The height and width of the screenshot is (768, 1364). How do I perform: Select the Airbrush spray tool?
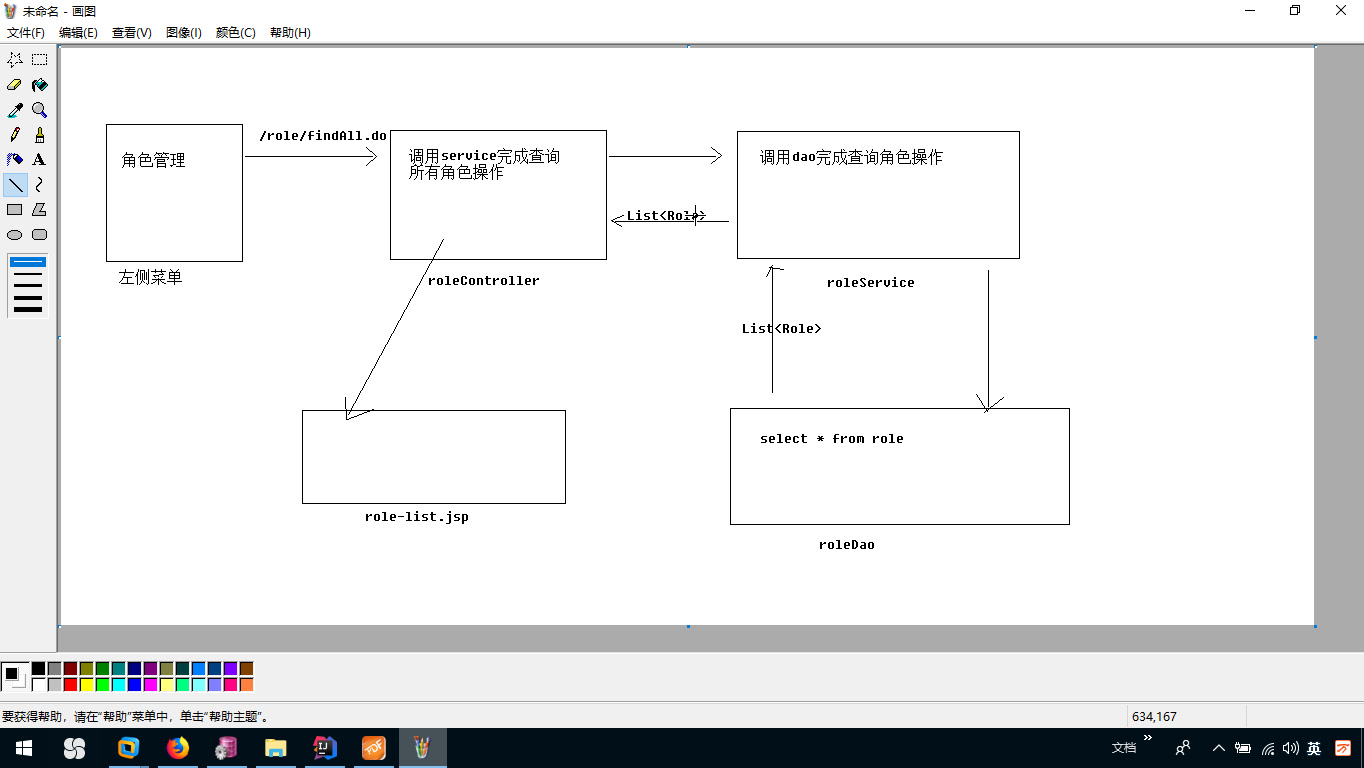coord(14,159)
